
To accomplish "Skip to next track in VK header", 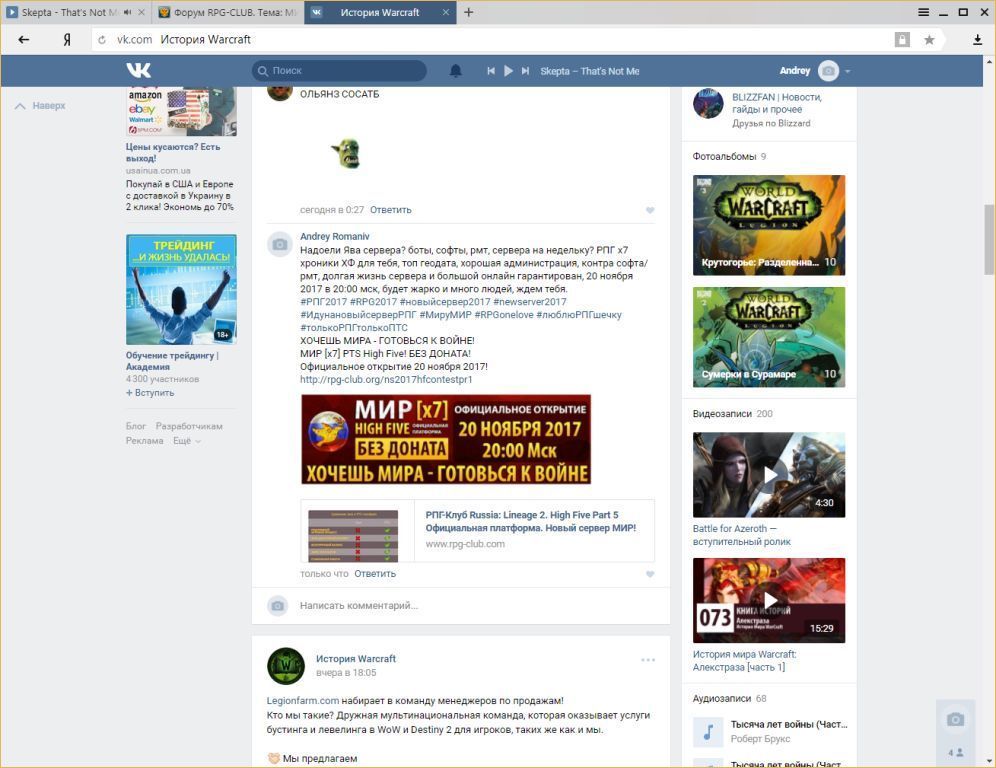I will tap(525, 71).
